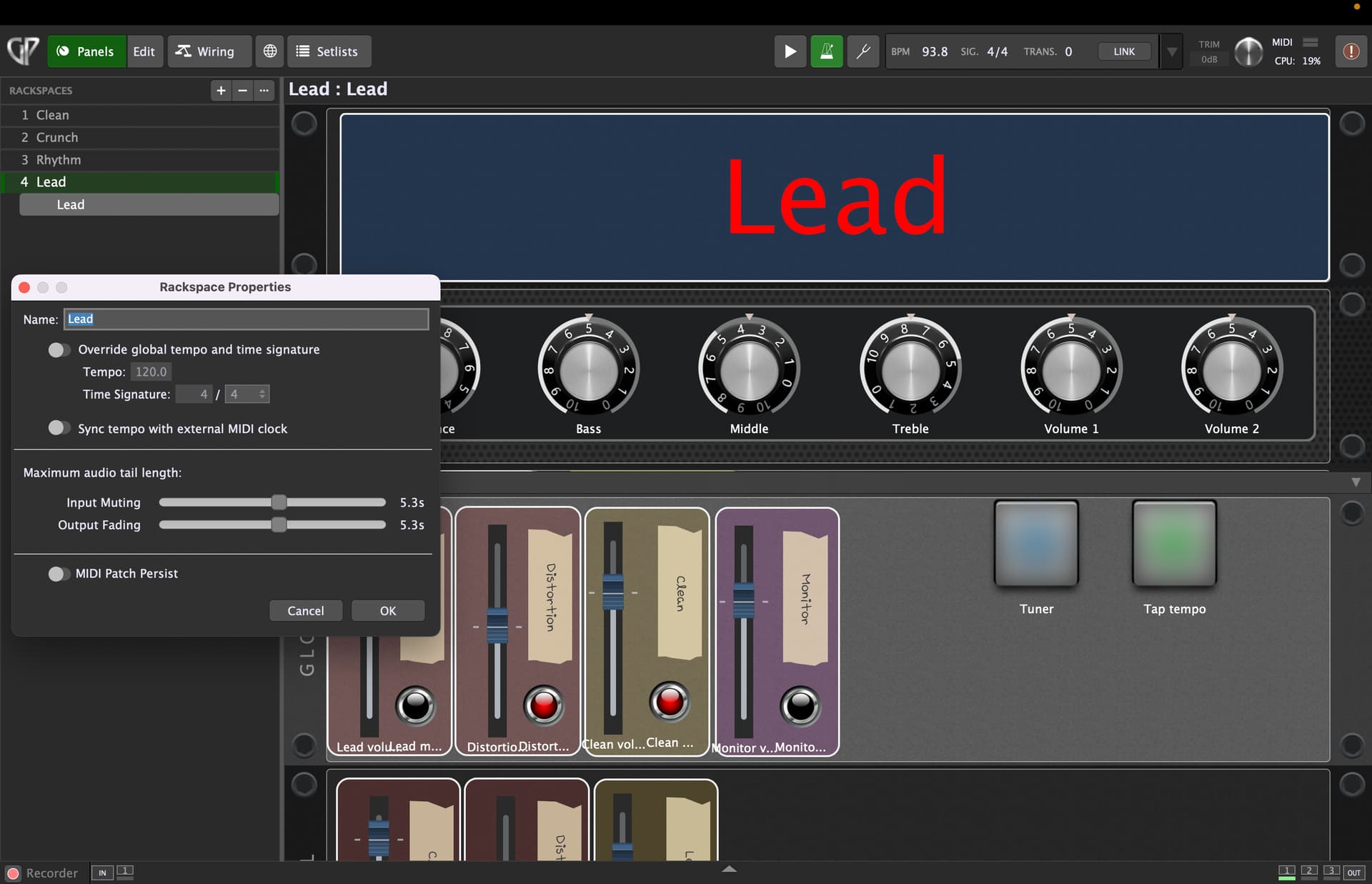This screenshot has height=884, width=1372.
Task: Click the Recorder record button
Action: [13, 873]
